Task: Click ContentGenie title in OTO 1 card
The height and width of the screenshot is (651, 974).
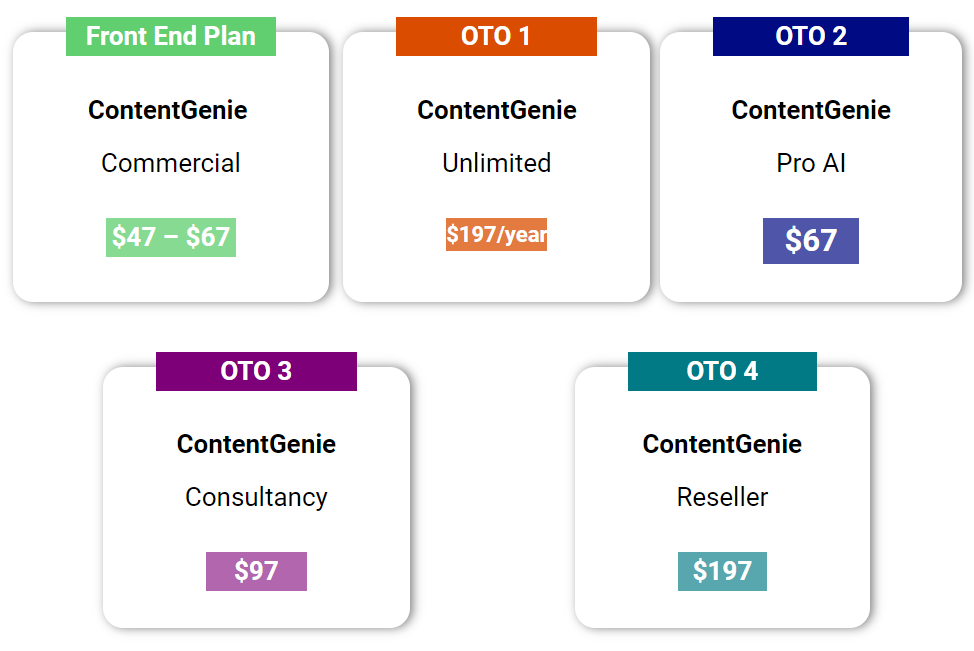Action: pyautogui.click(x=497, y=111)
